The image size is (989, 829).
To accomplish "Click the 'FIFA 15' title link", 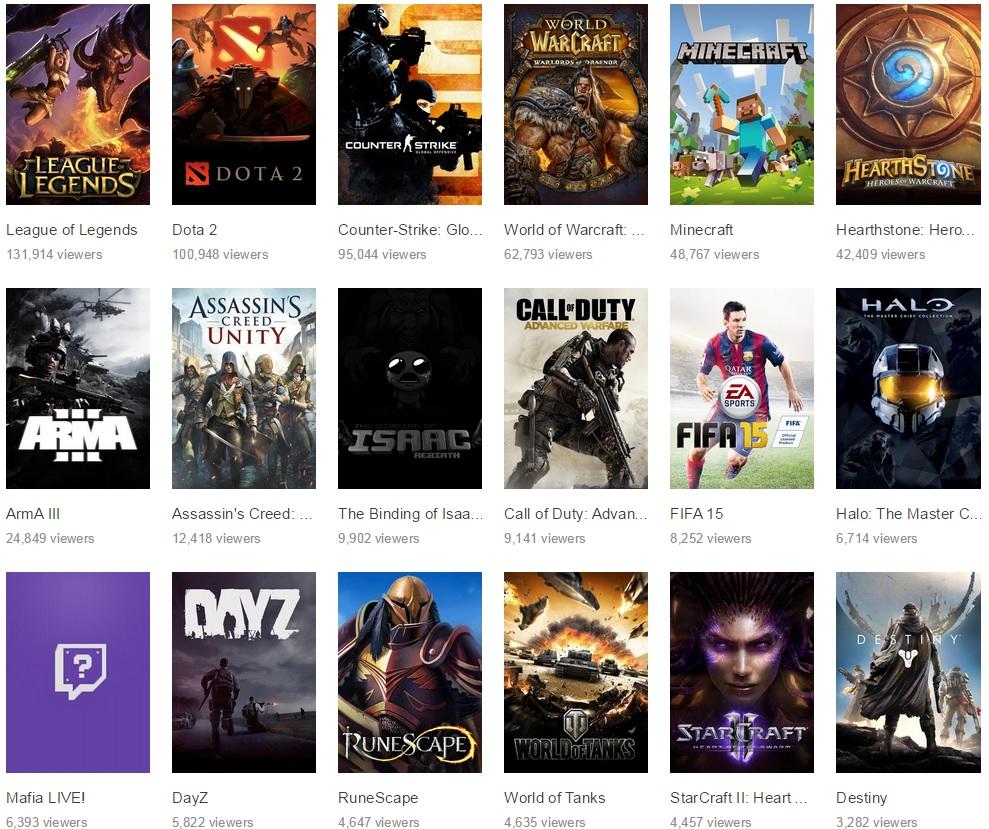I will point(696,514).
